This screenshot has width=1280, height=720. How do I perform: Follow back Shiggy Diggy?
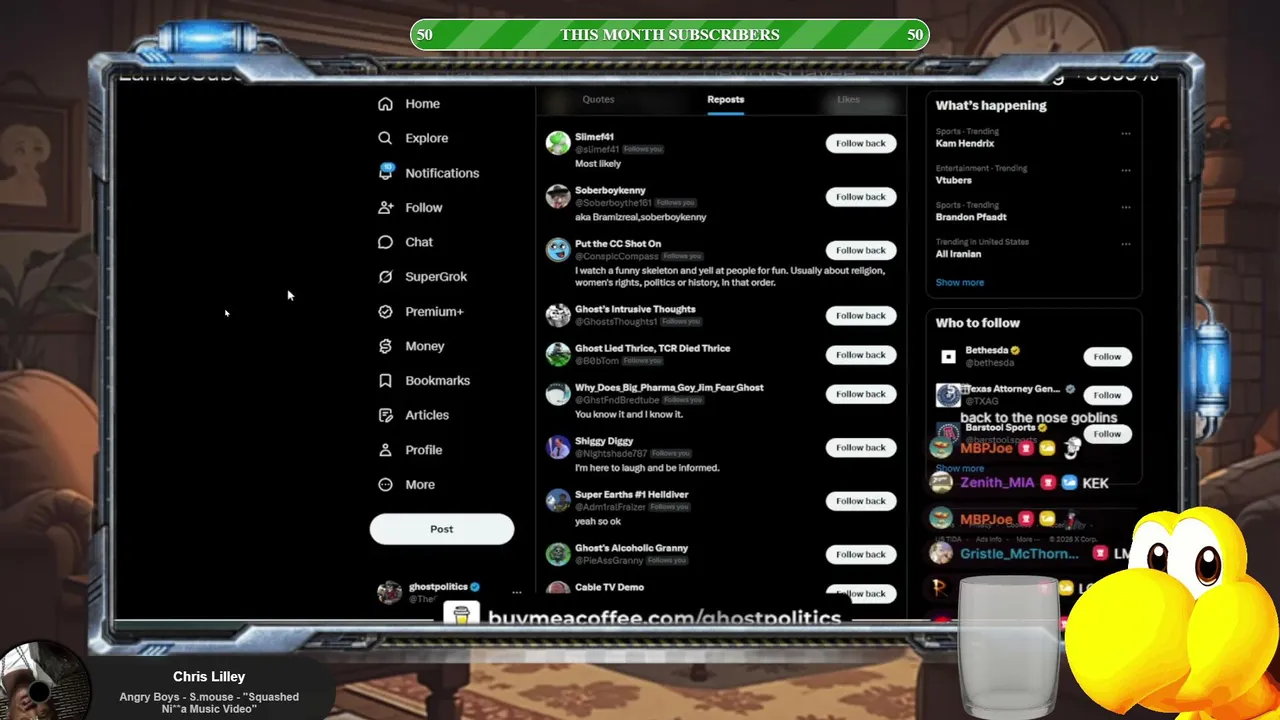(861, 448)
